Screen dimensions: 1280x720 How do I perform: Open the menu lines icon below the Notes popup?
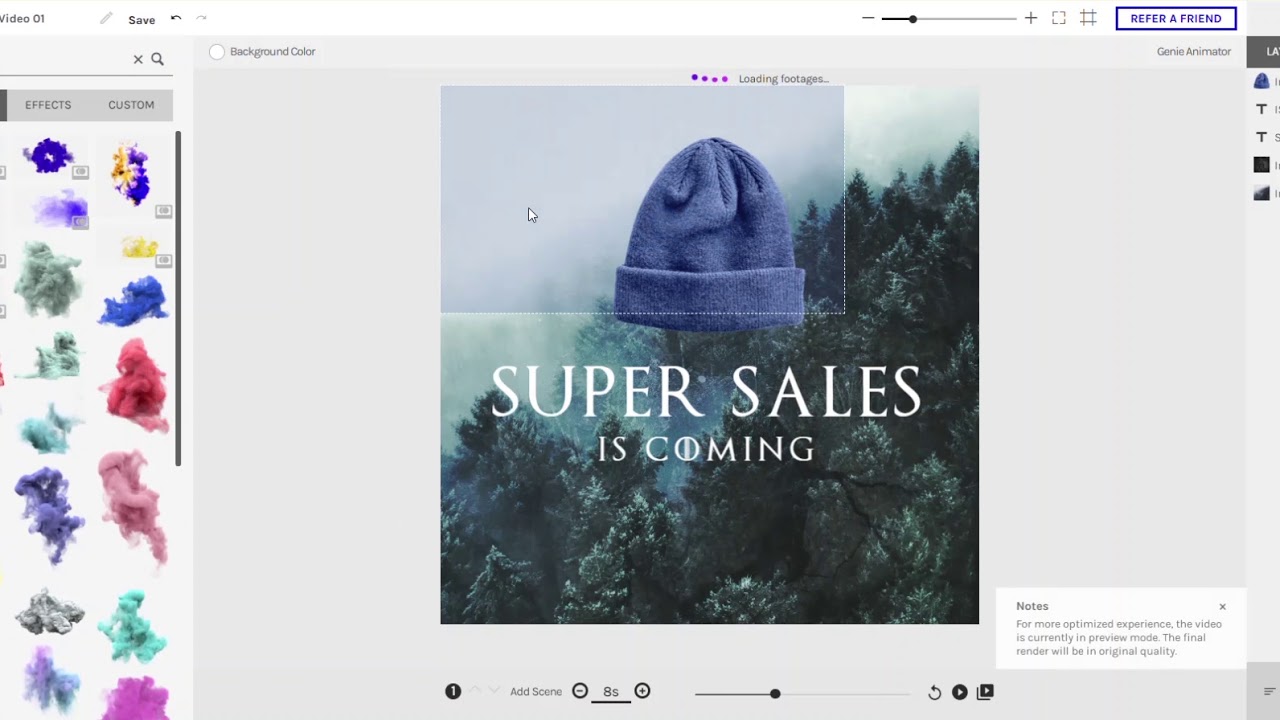coord(1270,692)
